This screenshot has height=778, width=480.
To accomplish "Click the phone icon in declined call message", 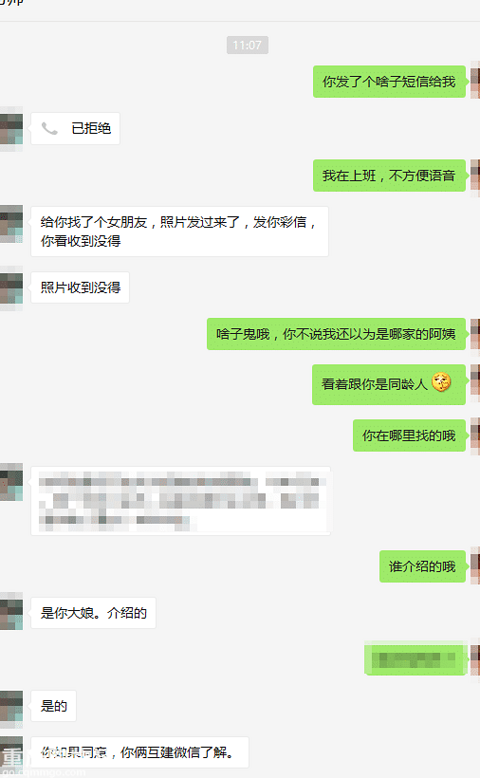I will tap(49, 129).
